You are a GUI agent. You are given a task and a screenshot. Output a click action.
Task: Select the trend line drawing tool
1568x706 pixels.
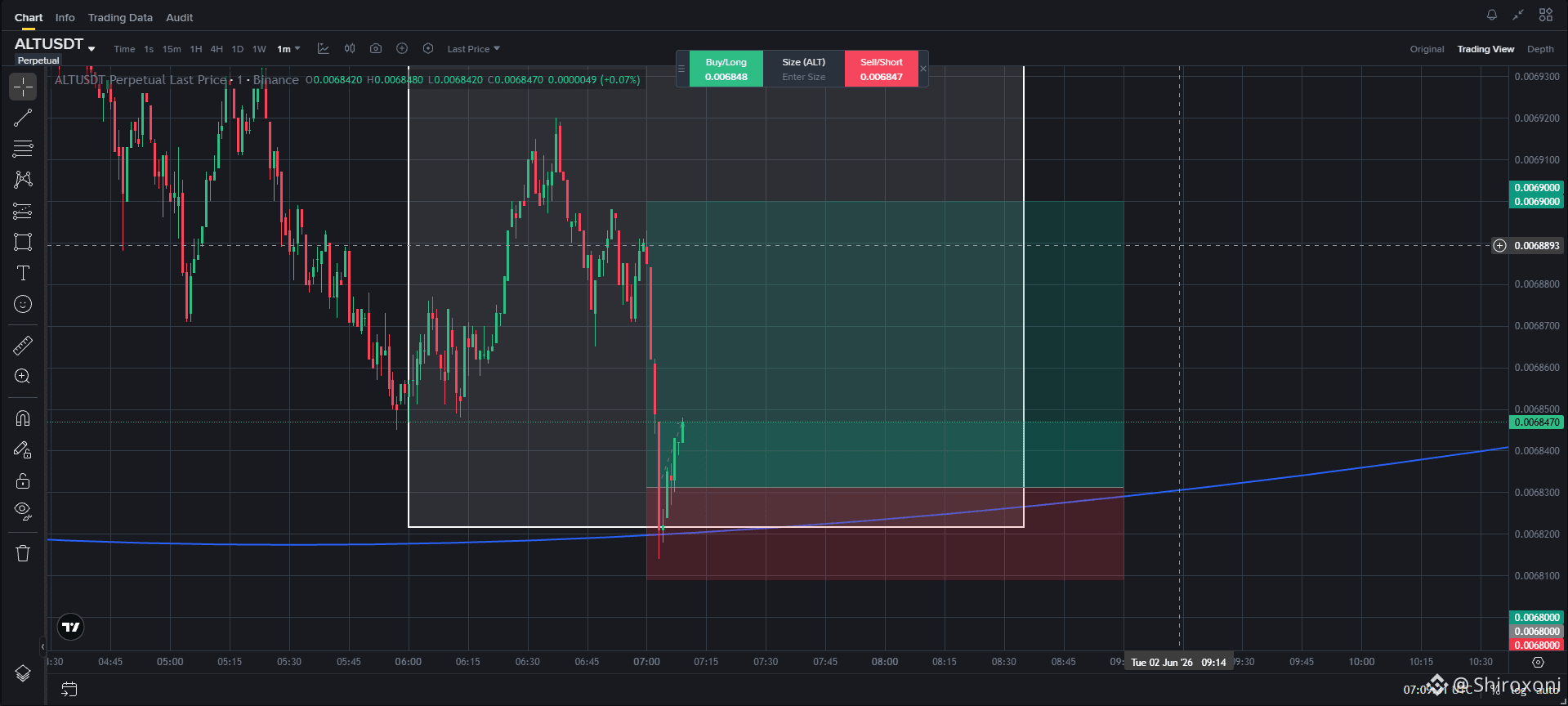coord(23,118)
